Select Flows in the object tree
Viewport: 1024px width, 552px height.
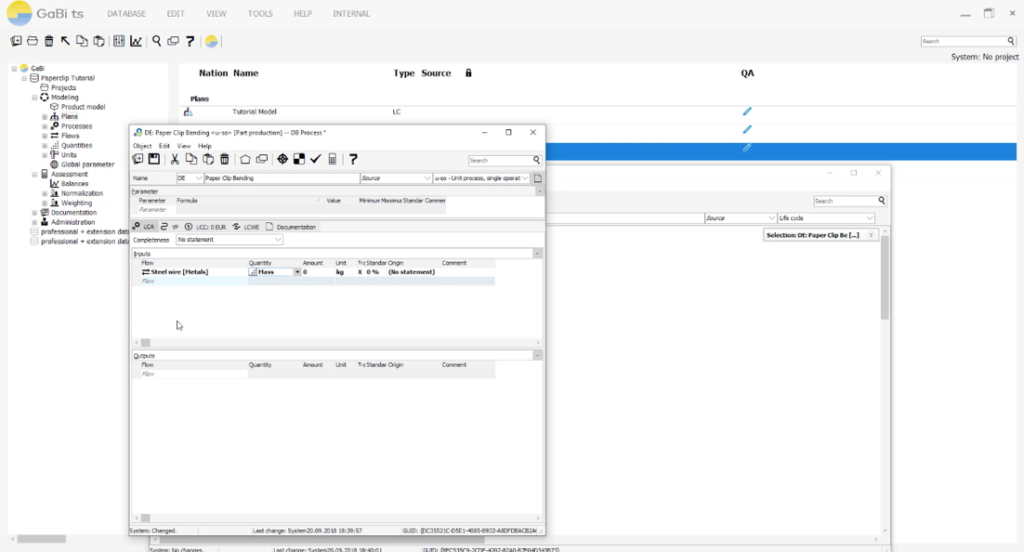click(70, 136)
